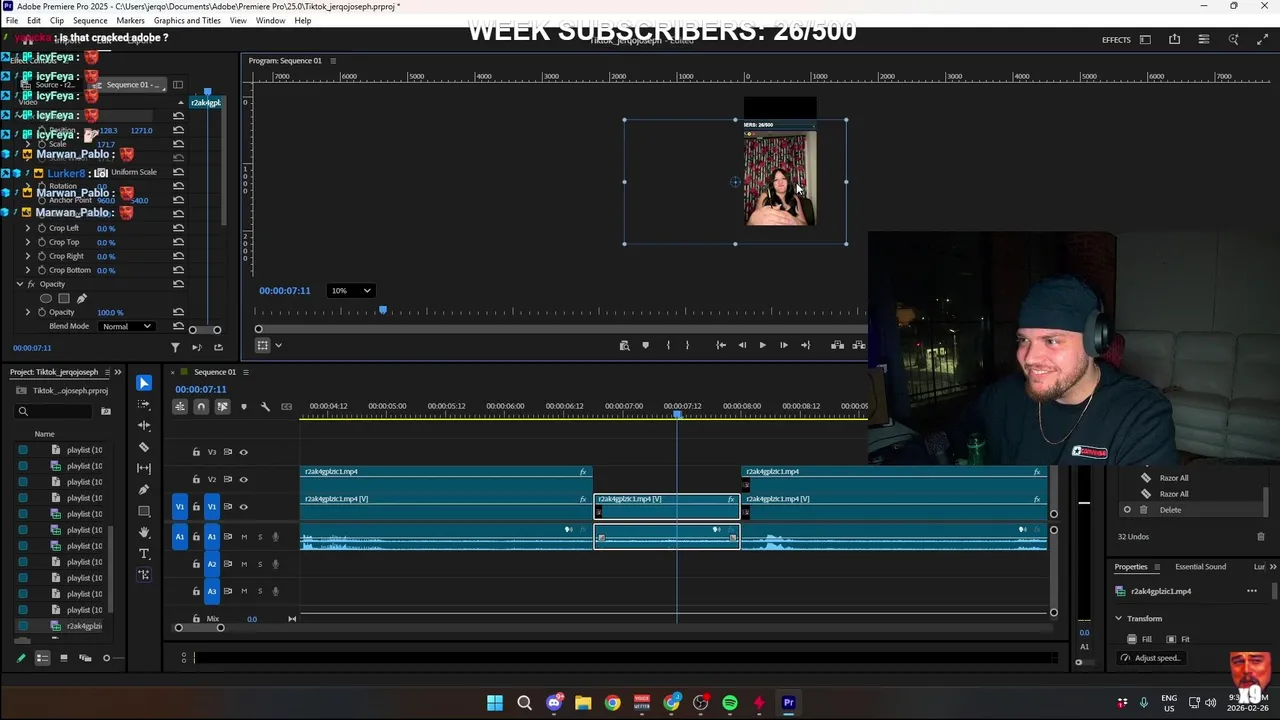Viewport: 1280px width, 720px height.
Task: Select the pen mask tool under Opacity
Action: click(82, 298)
